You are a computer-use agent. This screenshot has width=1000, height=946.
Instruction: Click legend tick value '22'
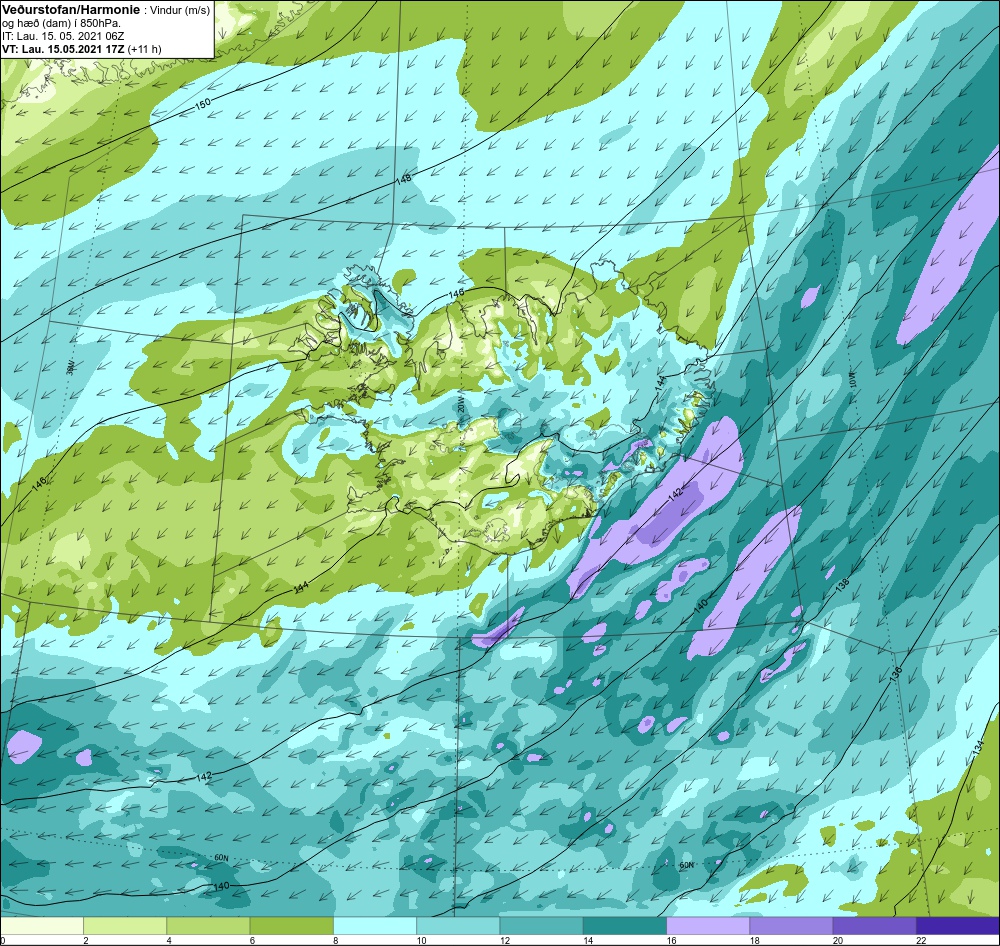[921, 940]
